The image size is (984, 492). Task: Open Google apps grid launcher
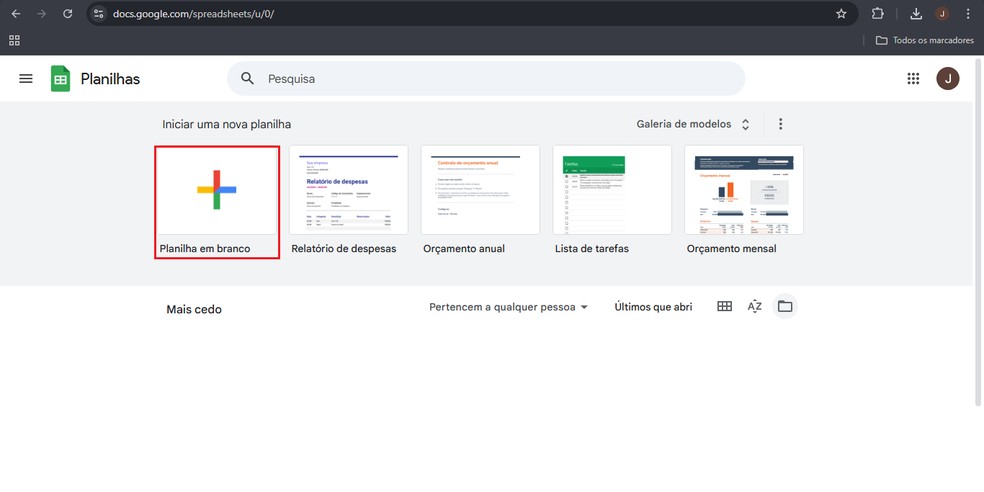click(913, 78)
